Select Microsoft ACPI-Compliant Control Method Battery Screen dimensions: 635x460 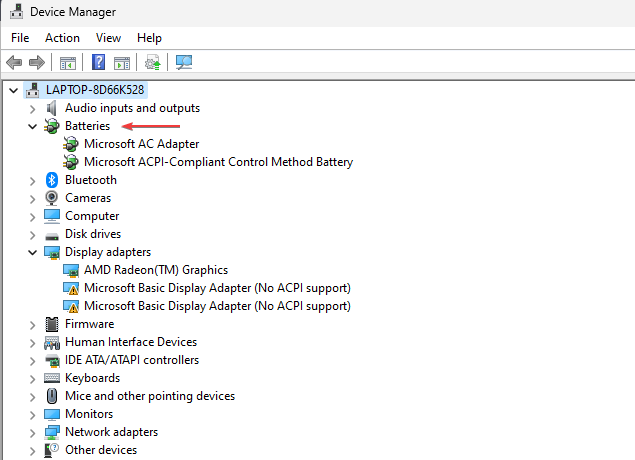[218, 162]
